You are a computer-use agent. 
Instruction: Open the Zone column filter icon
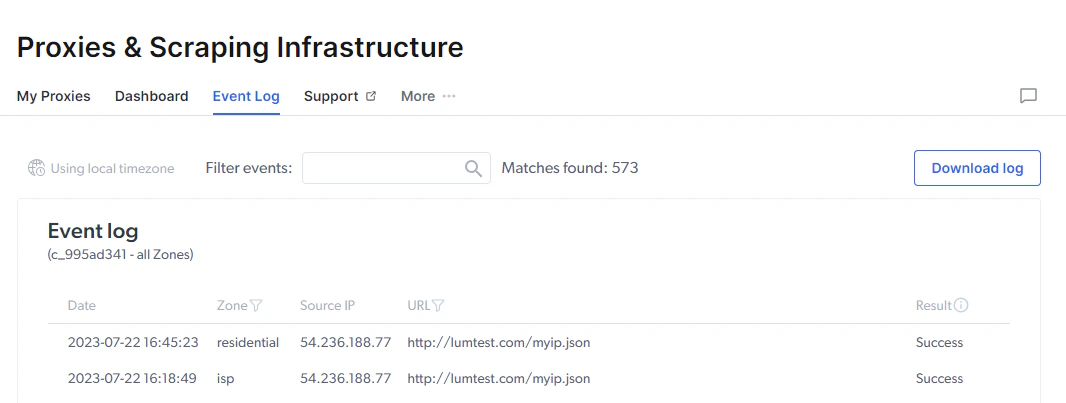click(256, 306)
